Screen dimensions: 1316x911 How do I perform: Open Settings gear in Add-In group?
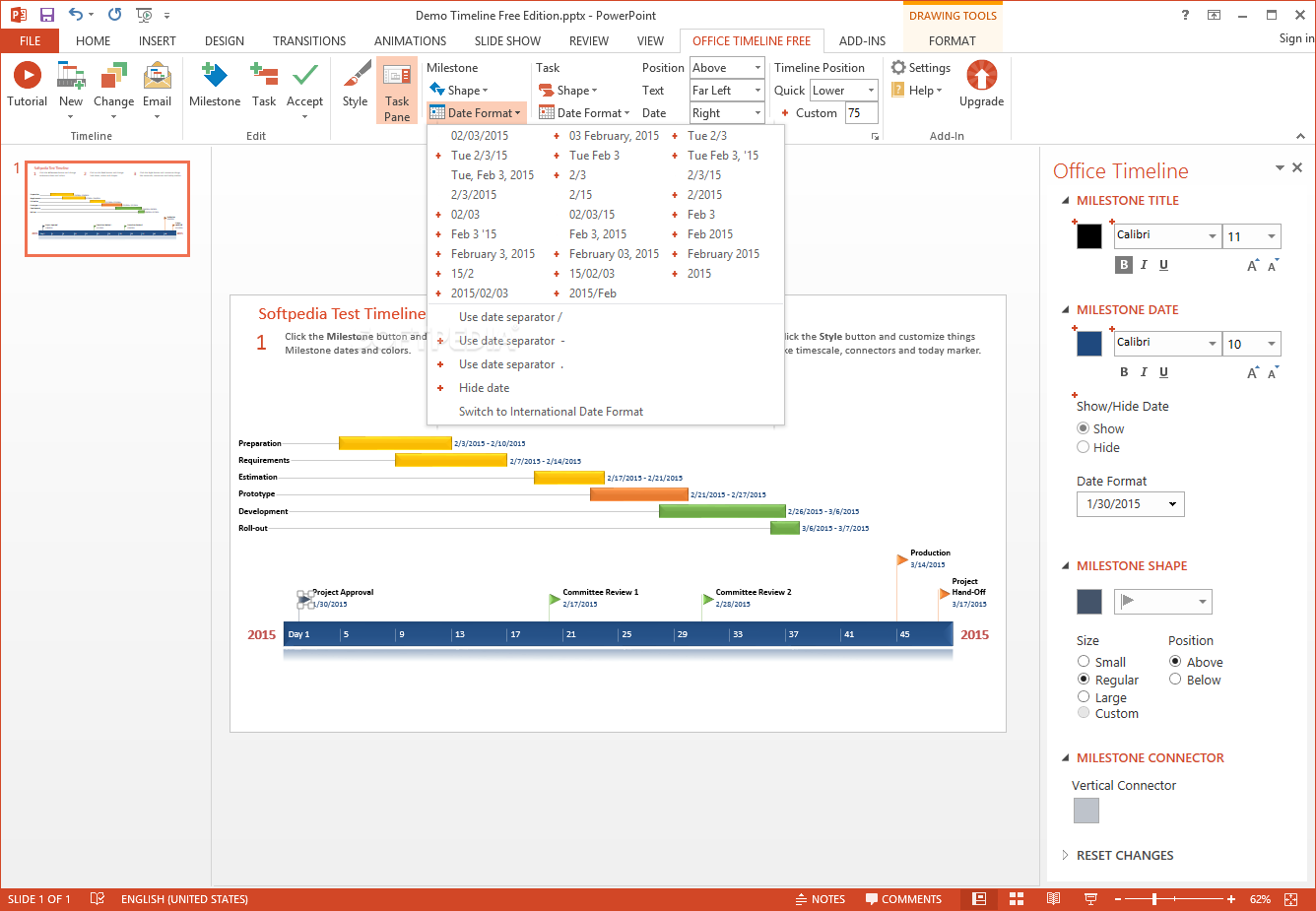tap(921, 68)
